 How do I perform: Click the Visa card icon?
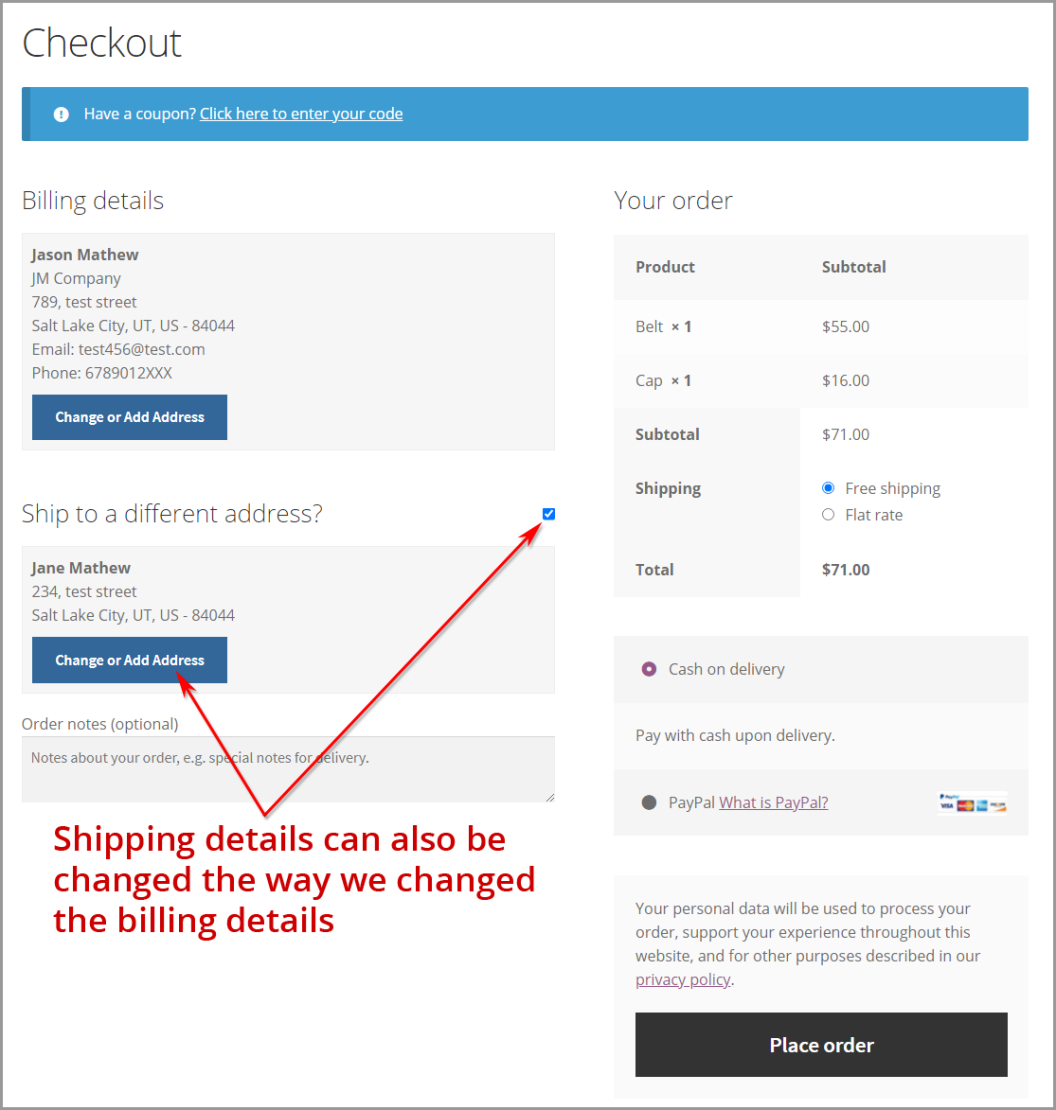946,806
